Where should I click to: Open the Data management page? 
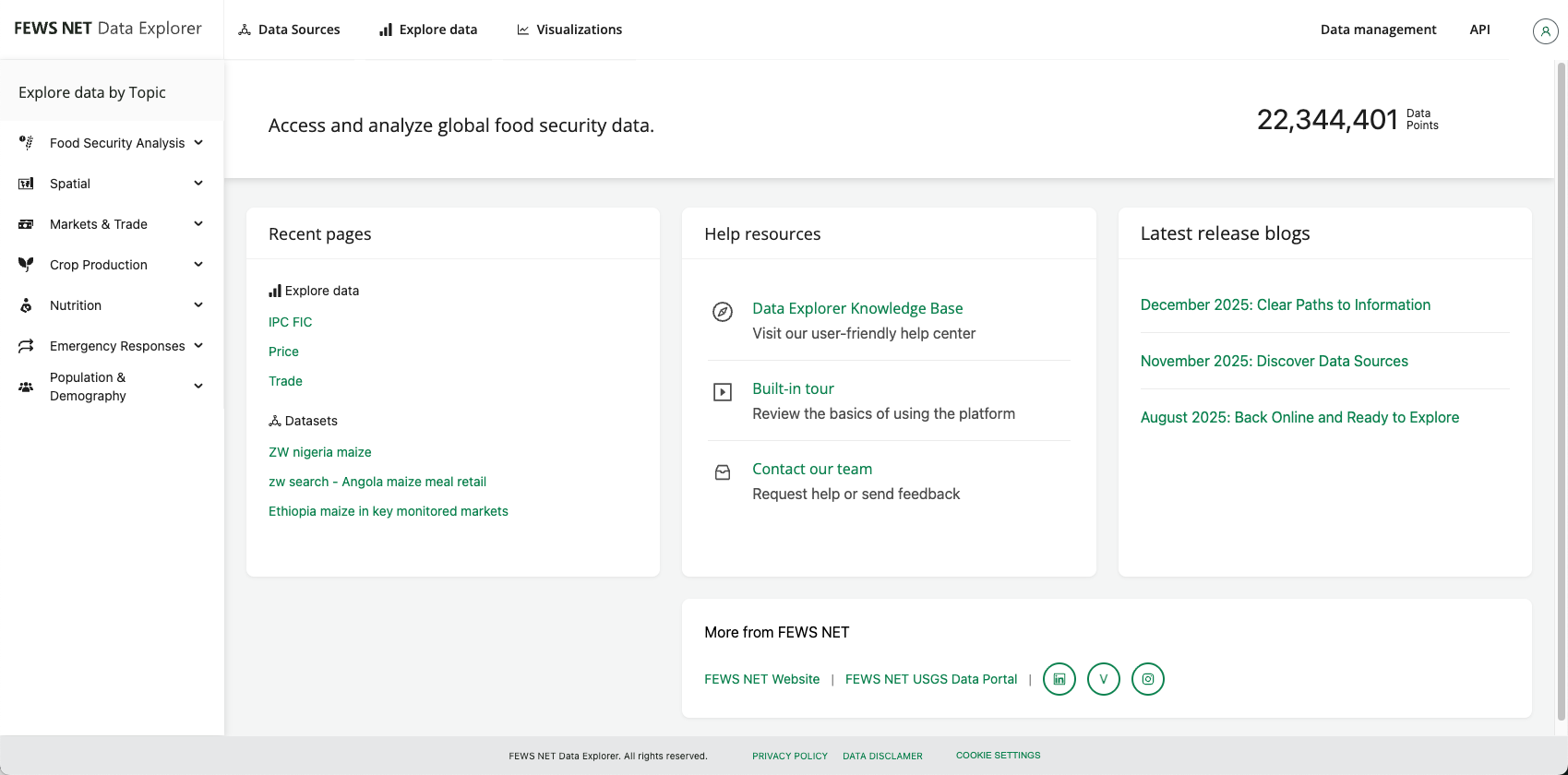(x=1378, y=30)
